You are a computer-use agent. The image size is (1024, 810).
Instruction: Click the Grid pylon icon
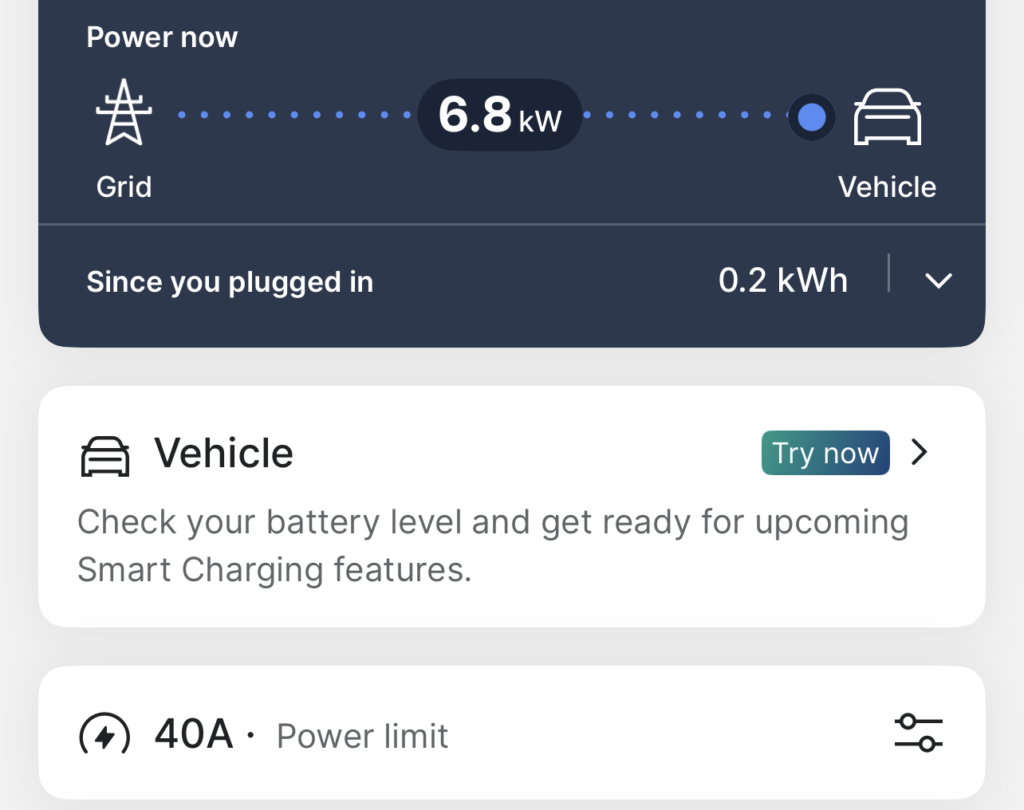tap(123, 112)
